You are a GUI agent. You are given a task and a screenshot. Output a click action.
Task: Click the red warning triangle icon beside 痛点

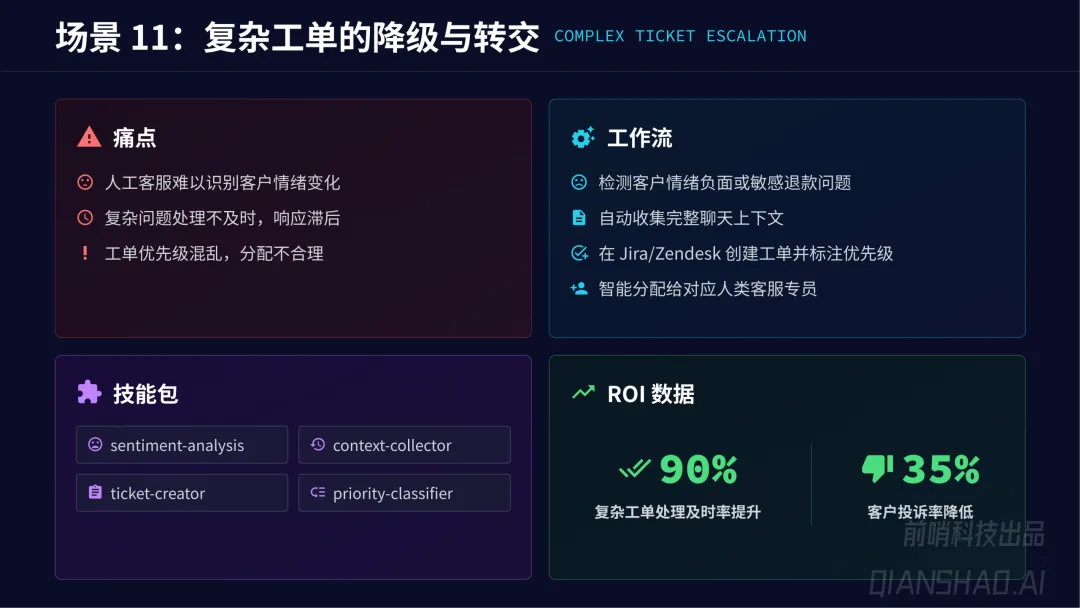coord(89,137)
